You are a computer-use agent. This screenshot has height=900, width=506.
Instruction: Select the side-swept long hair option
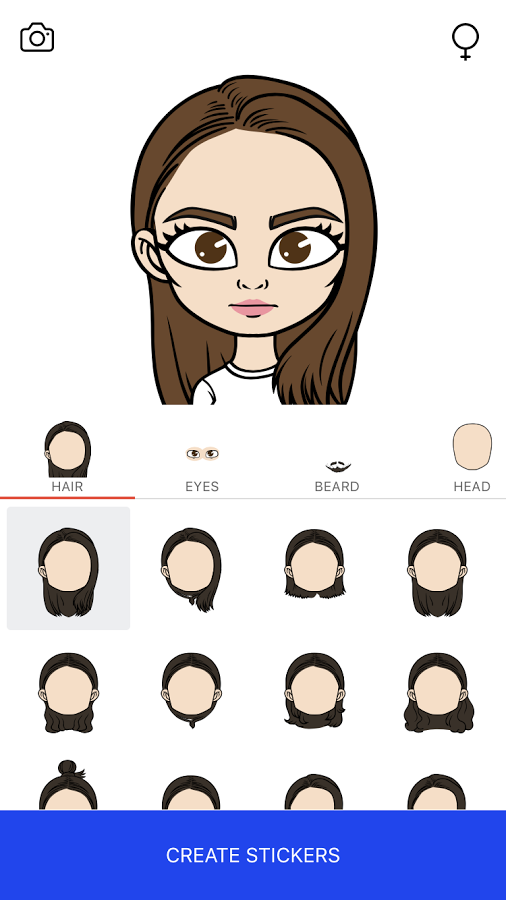click(191, 569)
